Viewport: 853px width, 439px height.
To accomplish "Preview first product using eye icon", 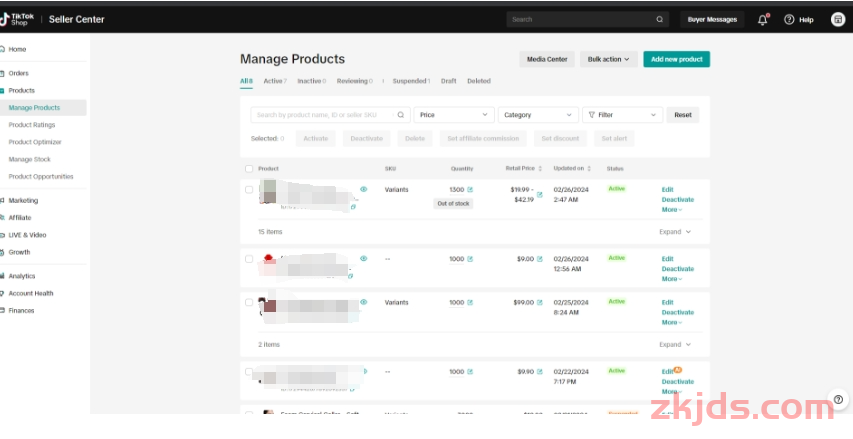I will tap(363, 189).
